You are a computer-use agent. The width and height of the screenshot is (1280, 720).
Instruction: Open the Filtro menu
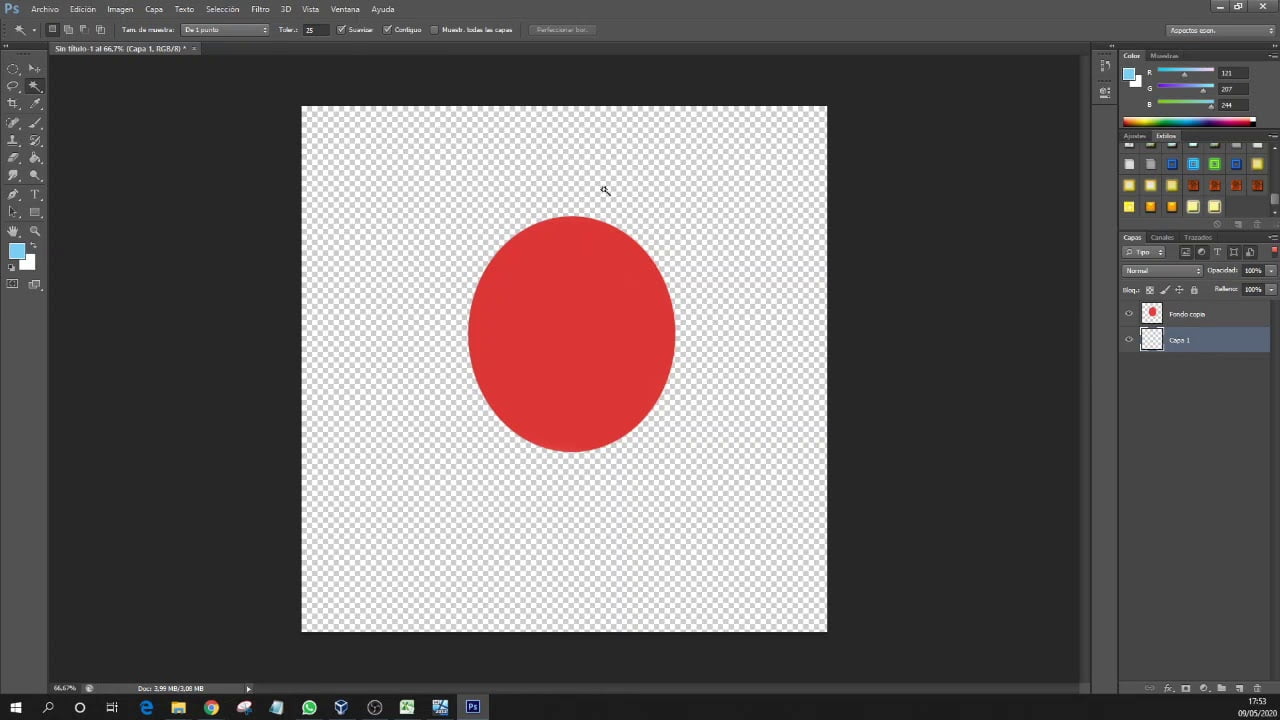(260, 9)
